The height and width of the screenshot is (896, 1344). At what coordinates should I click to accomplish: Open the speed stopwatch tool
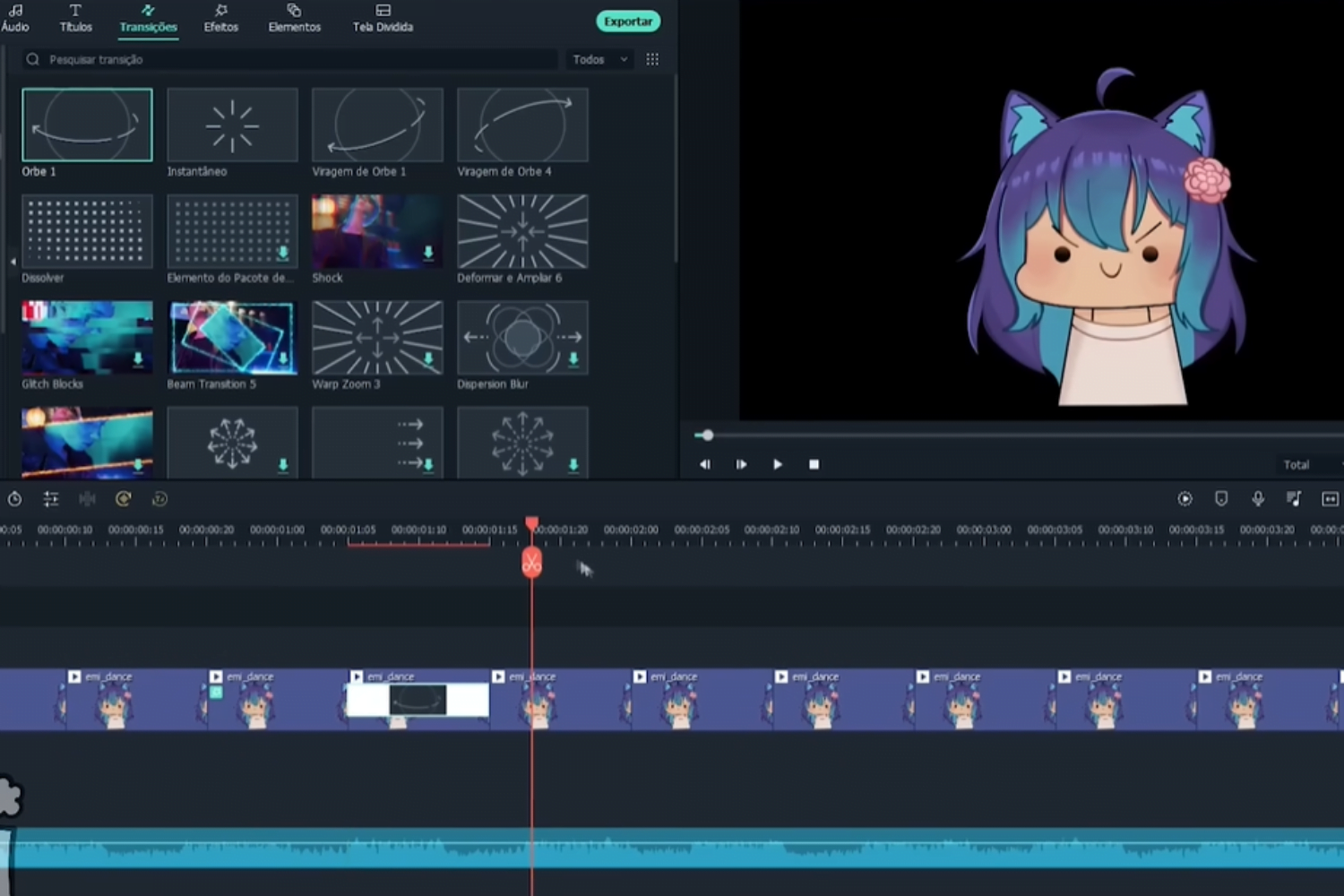click(15, 499)
